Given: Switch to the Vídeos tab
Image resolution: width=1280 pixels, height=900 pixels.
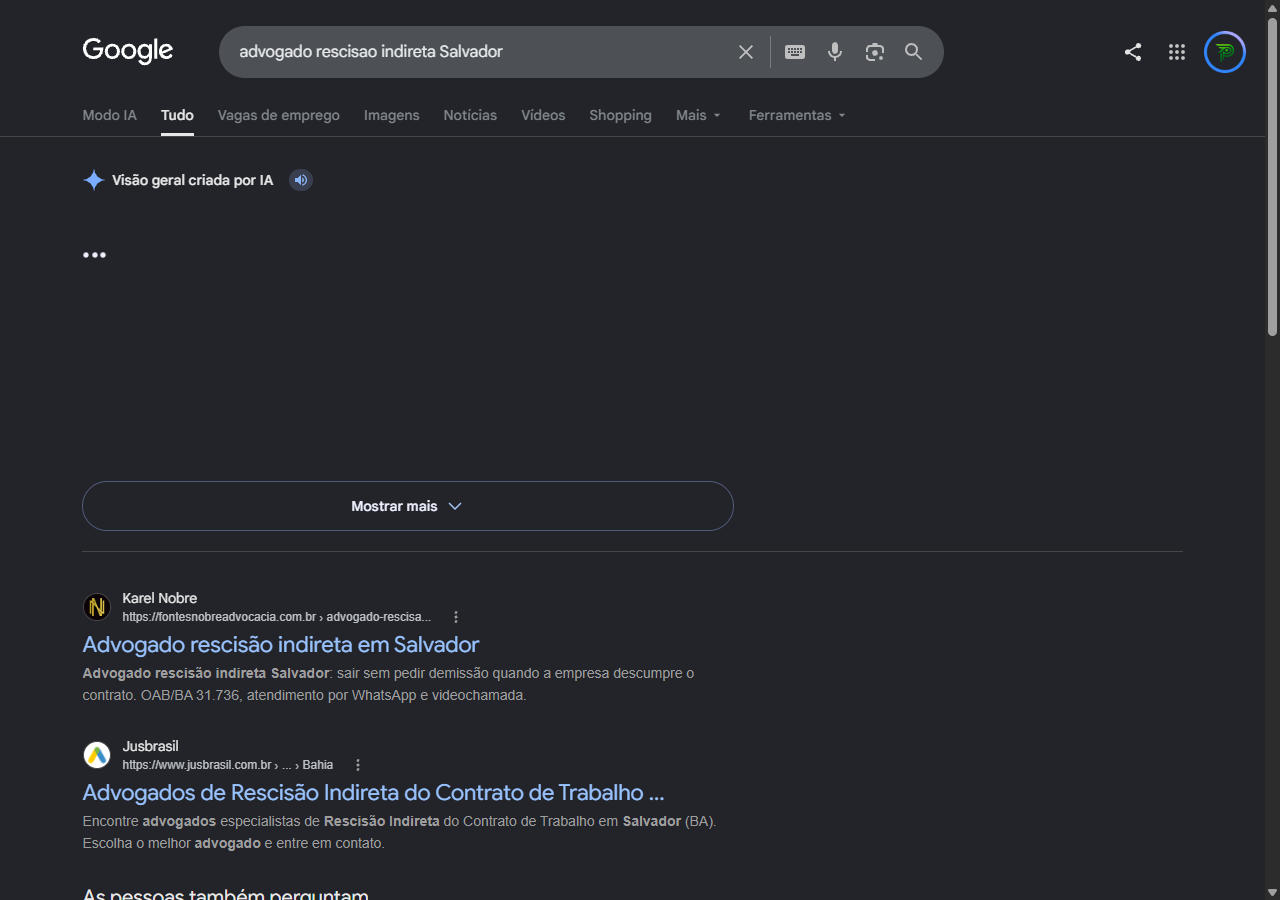Looking at the screenshot, I should 543,115.
